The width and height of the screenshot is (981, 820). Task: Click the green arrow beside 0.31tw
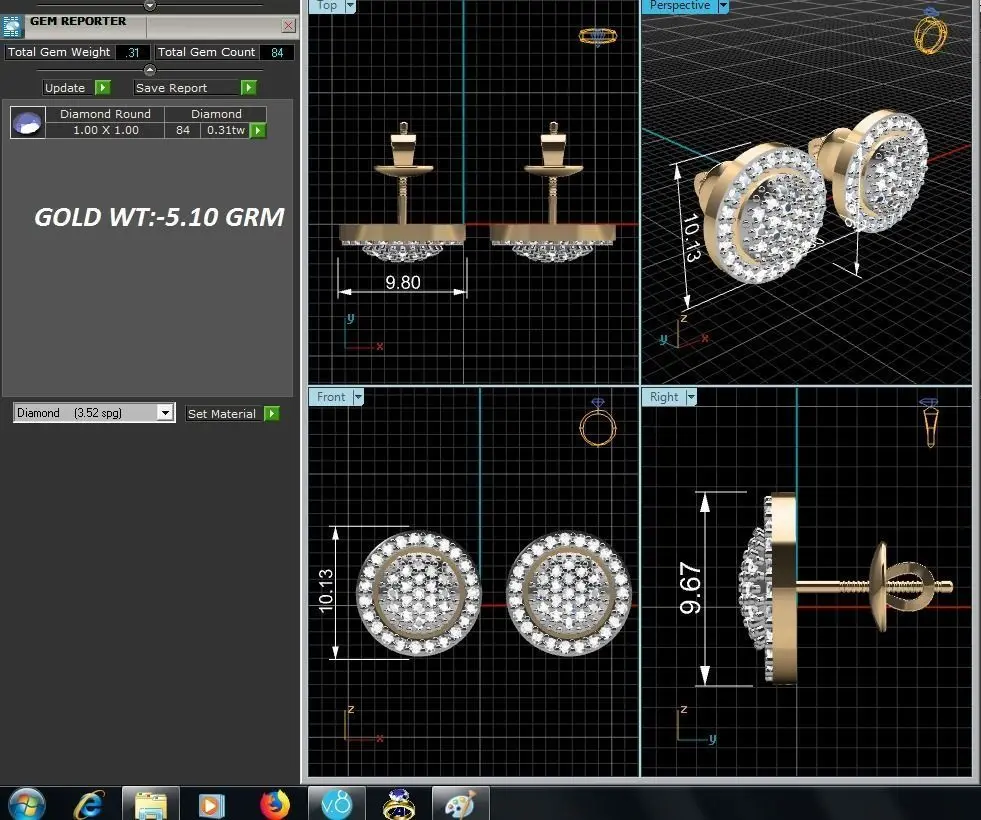click(x=258, y=130)
